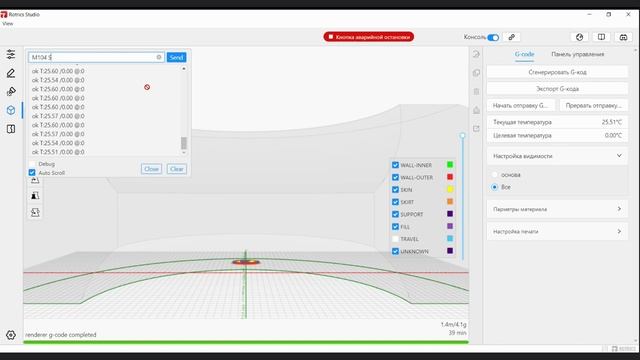Open the Discord icon in top-right toolbar
The height and width of the screenshot is (360, 640).
coord(623,37)
